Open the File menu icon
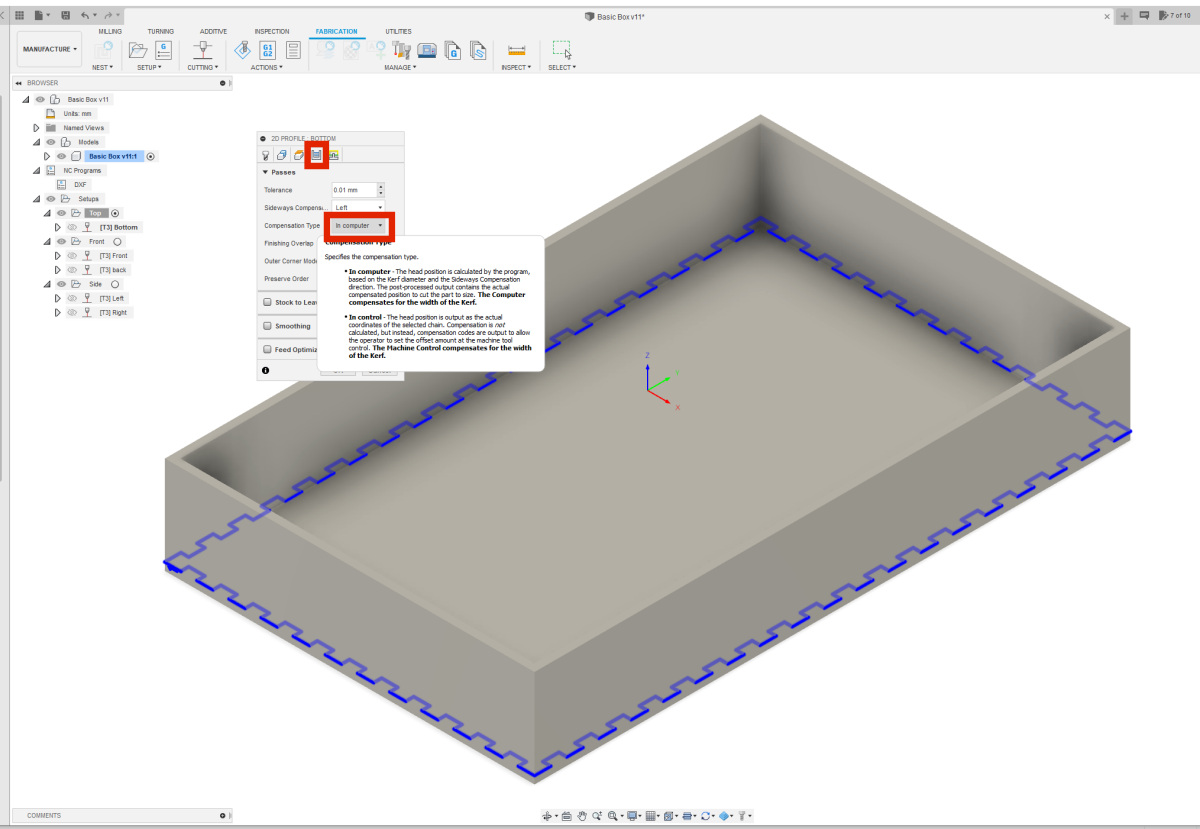 pyautogui.click(x=40, y=16)
